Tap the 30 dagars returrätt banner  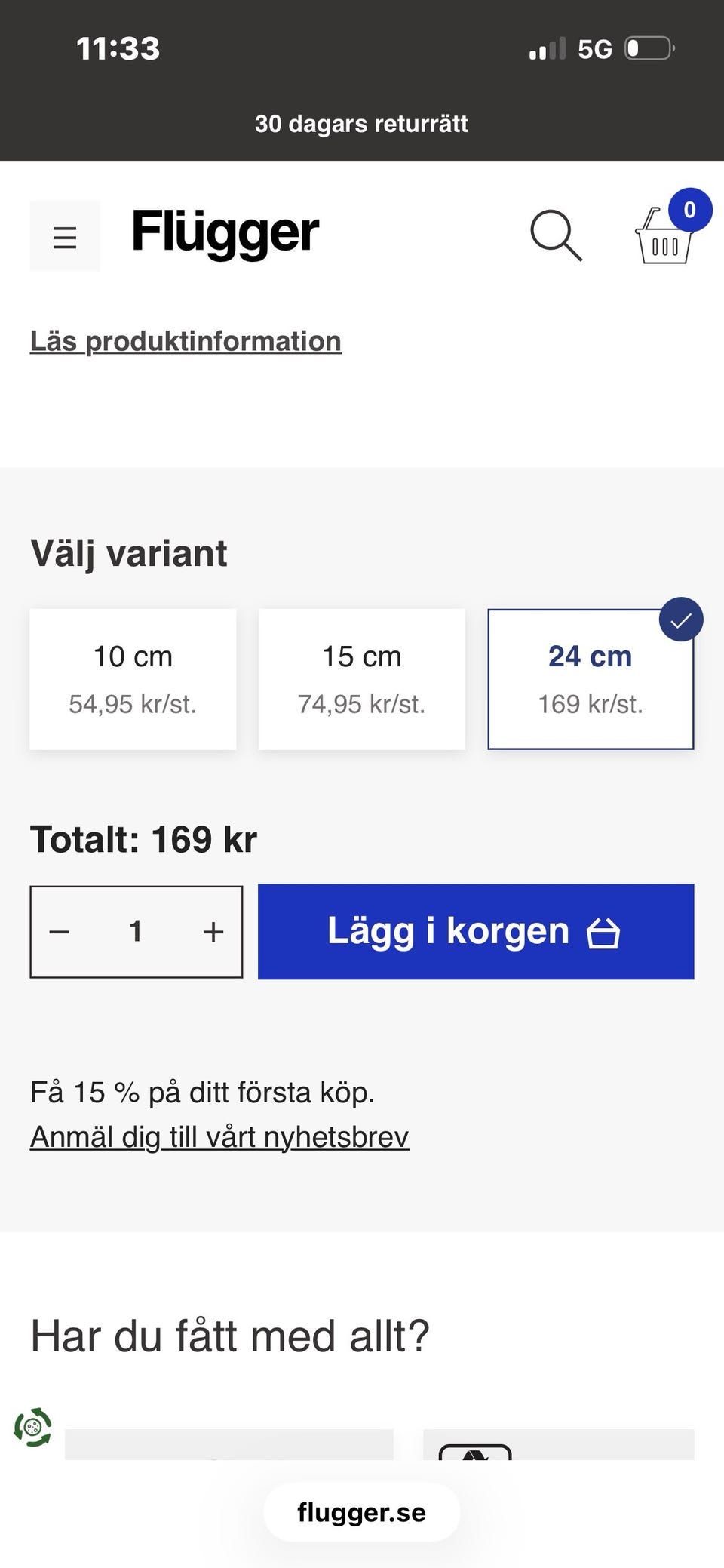pos(362,124)
